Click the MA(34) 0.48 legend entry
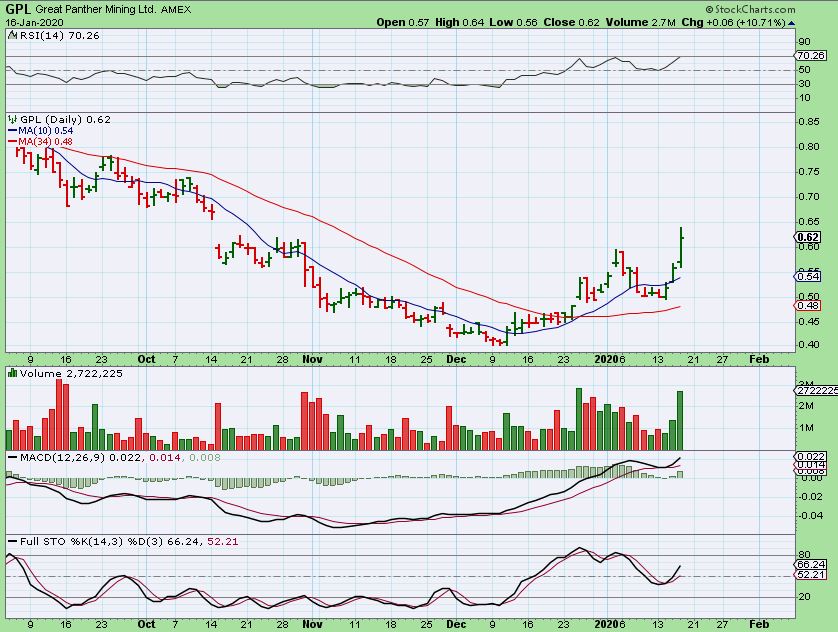This screenshot has width=838, height=632. pyautogui.click(x=40, y=142)
